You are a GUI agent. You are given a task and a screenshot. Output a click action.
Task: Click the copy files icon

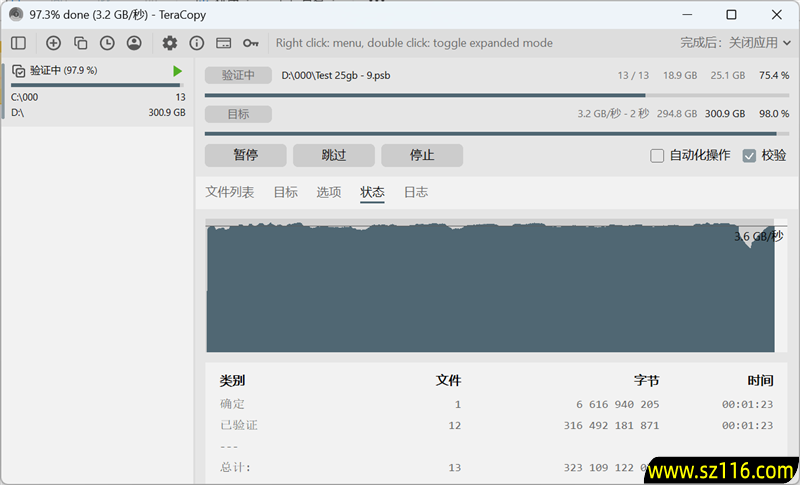pos(80,43)
